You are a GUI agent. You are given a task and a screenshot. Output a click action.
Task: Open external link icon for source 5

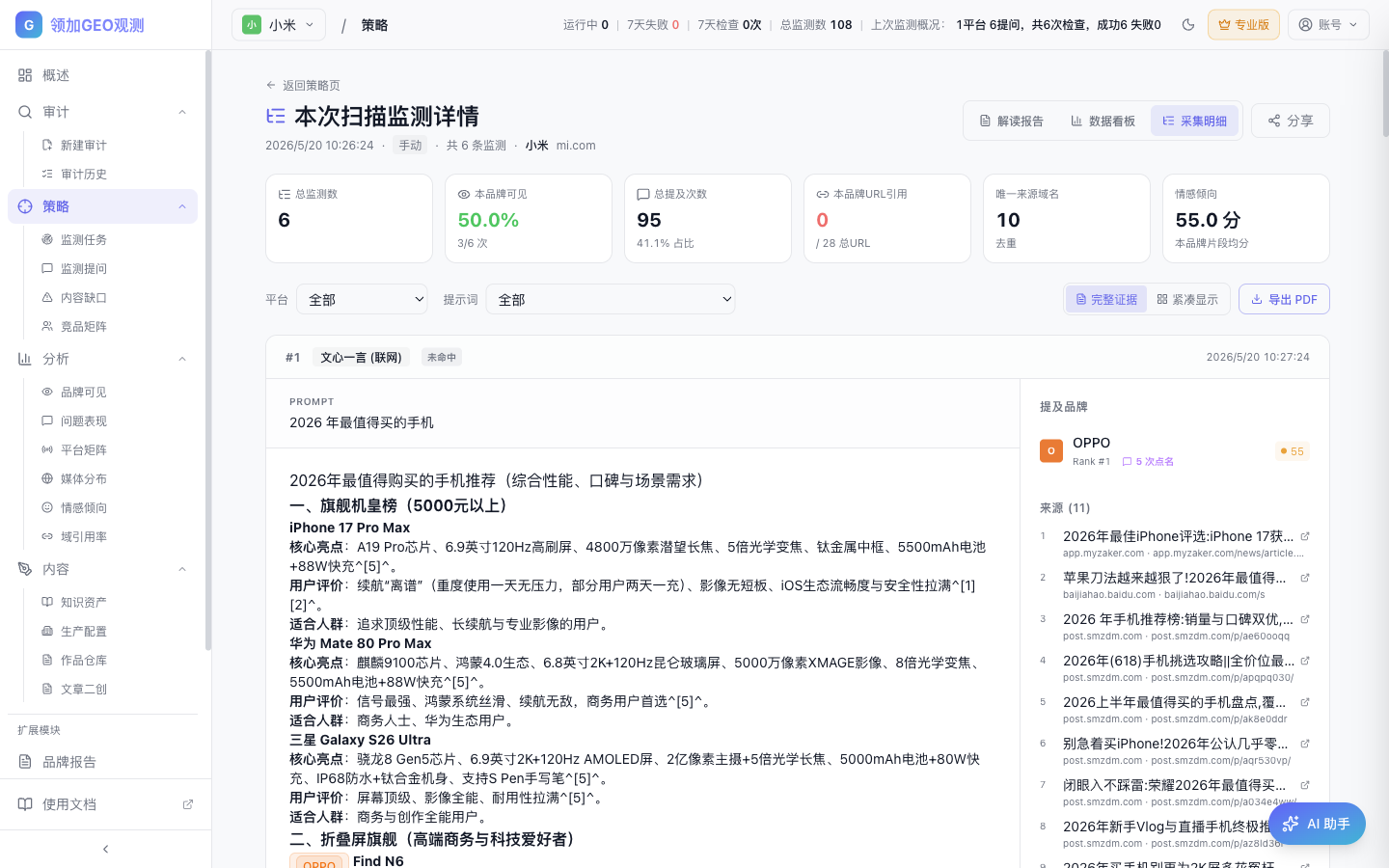1305,702
